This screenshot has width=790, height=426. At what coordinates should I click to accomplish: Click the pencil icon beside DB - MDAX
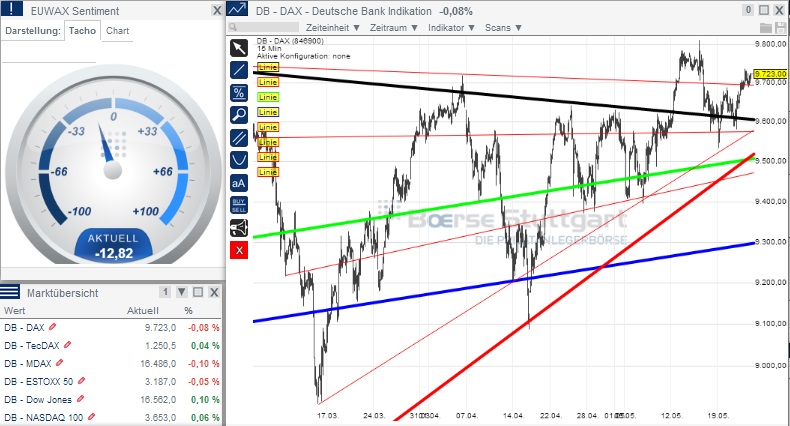tap(59, 363)
